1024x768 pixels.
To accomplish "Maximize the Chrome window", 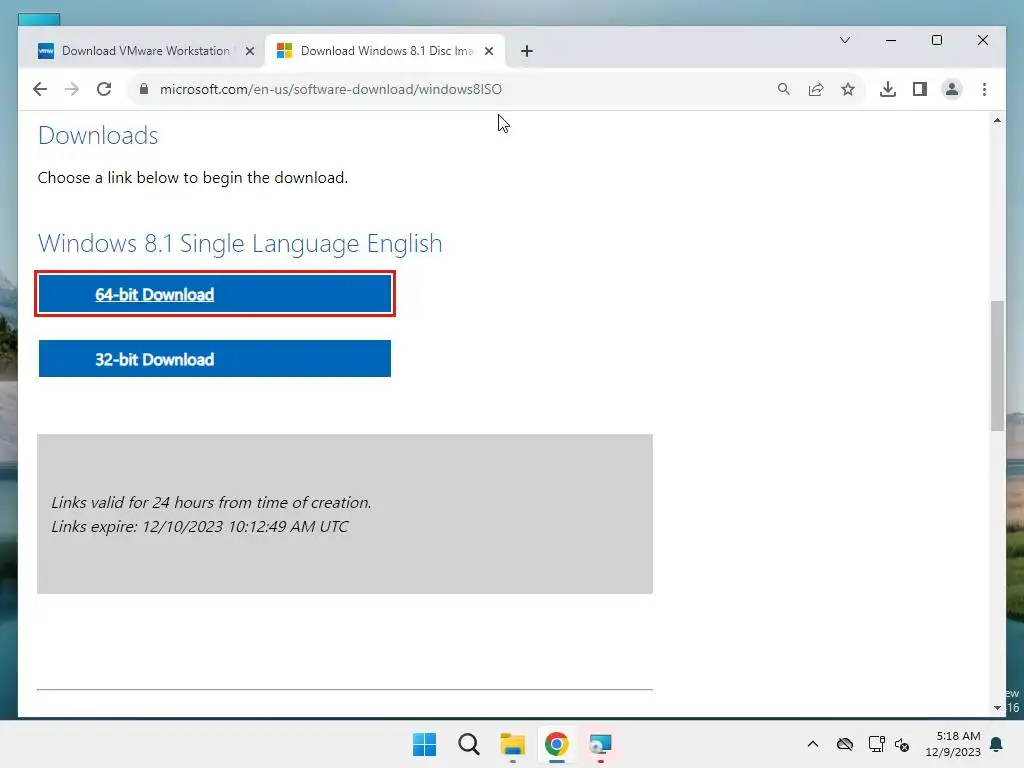I will coord(936,40).
